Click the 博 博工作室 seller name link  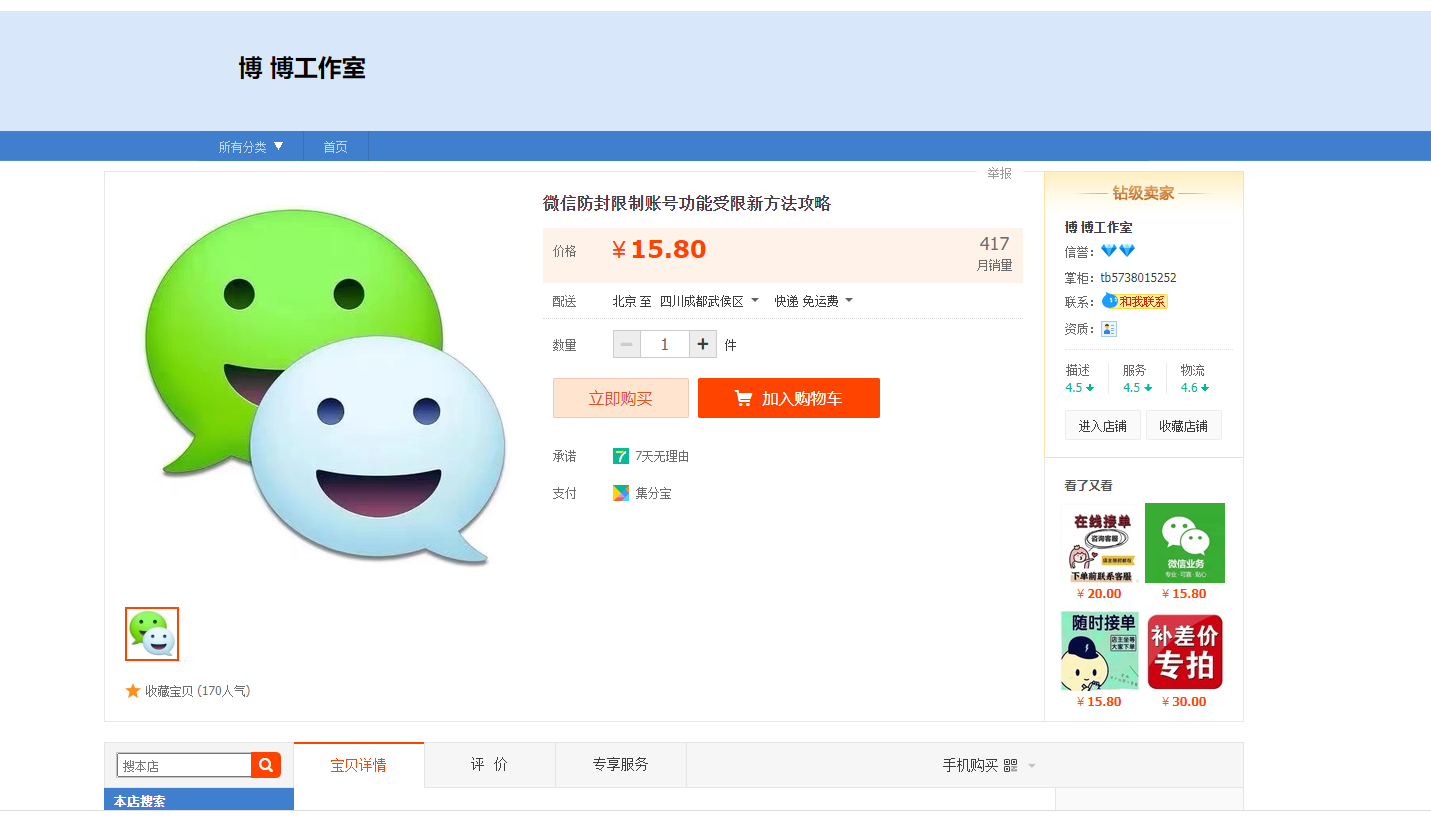(x=1098, y=227)
